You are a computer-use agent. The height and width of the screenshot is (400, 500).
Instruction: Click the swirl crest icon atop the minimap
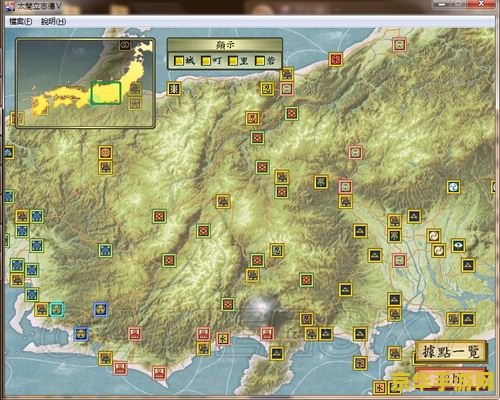pos(125,45)
